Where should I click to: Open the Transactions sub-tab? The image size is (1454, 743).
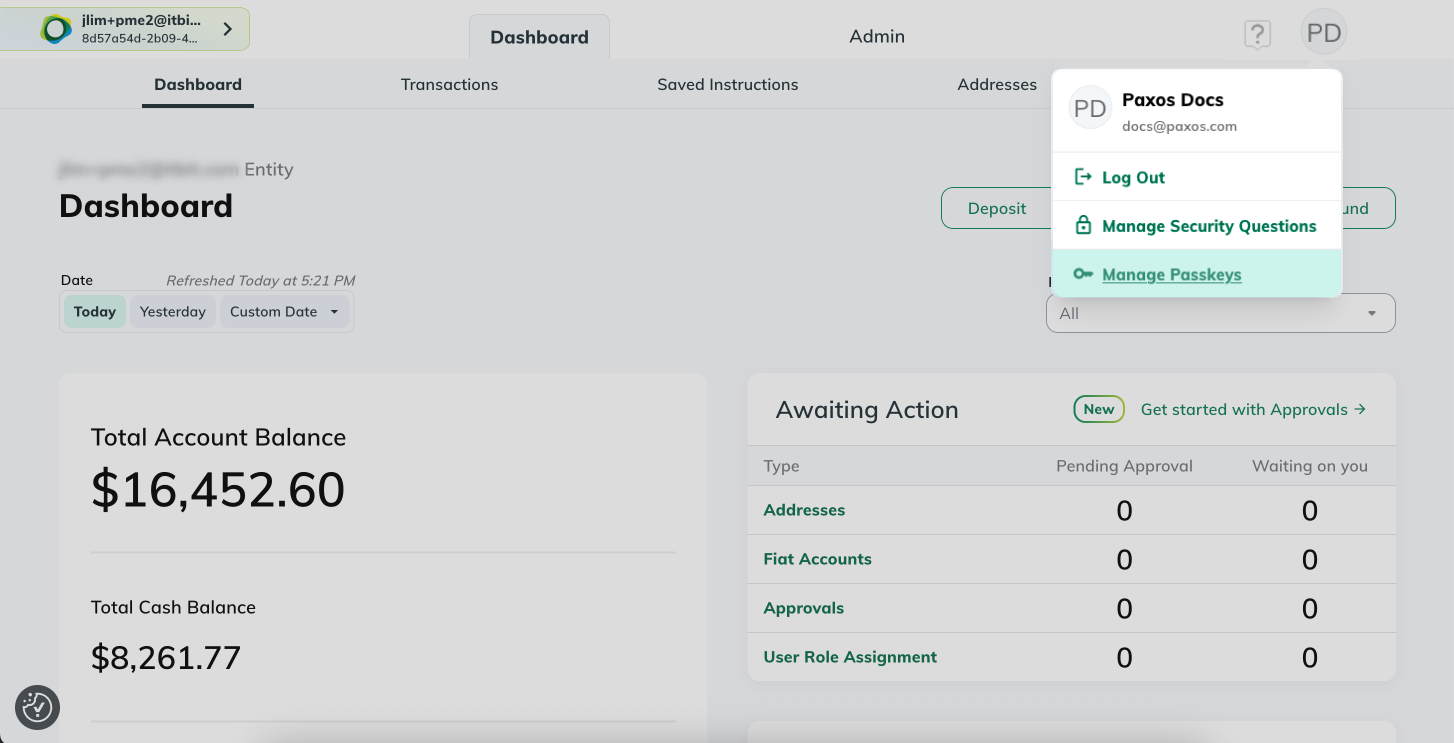click(x=449, y=84)
